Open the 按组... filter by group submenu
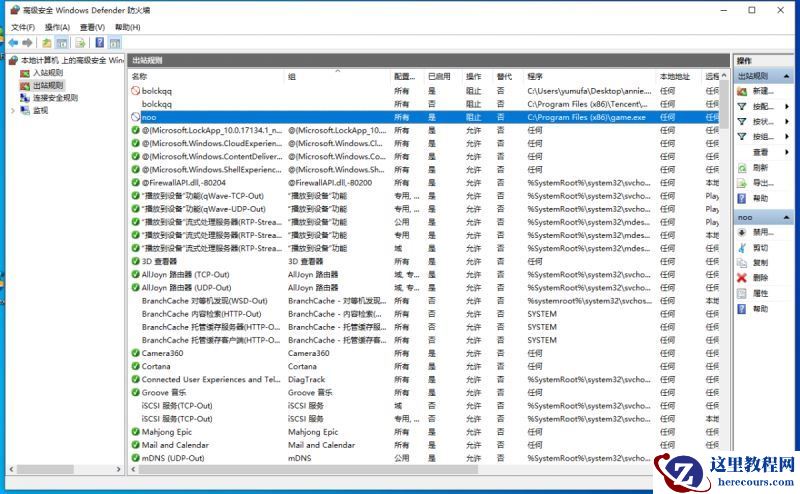This screenshot has height=494, width=800. [x=763, y=137]
